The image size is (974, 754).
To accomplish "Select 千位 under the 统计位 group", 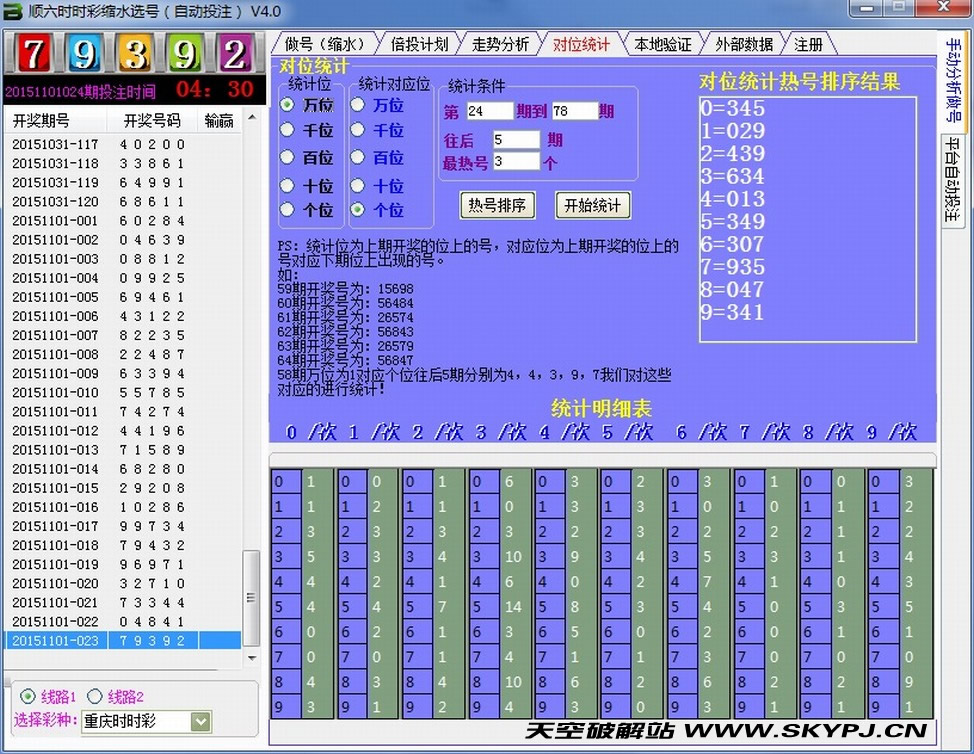I will click(288, 130).
